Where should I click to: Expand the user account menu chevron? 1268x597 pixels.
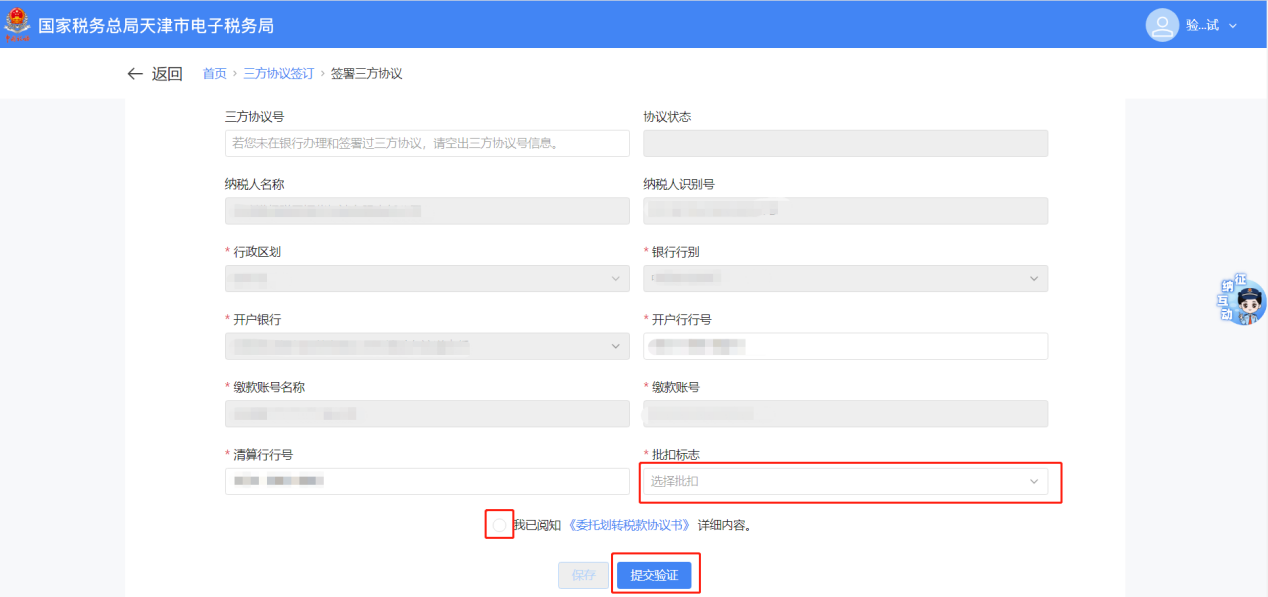1233,26
